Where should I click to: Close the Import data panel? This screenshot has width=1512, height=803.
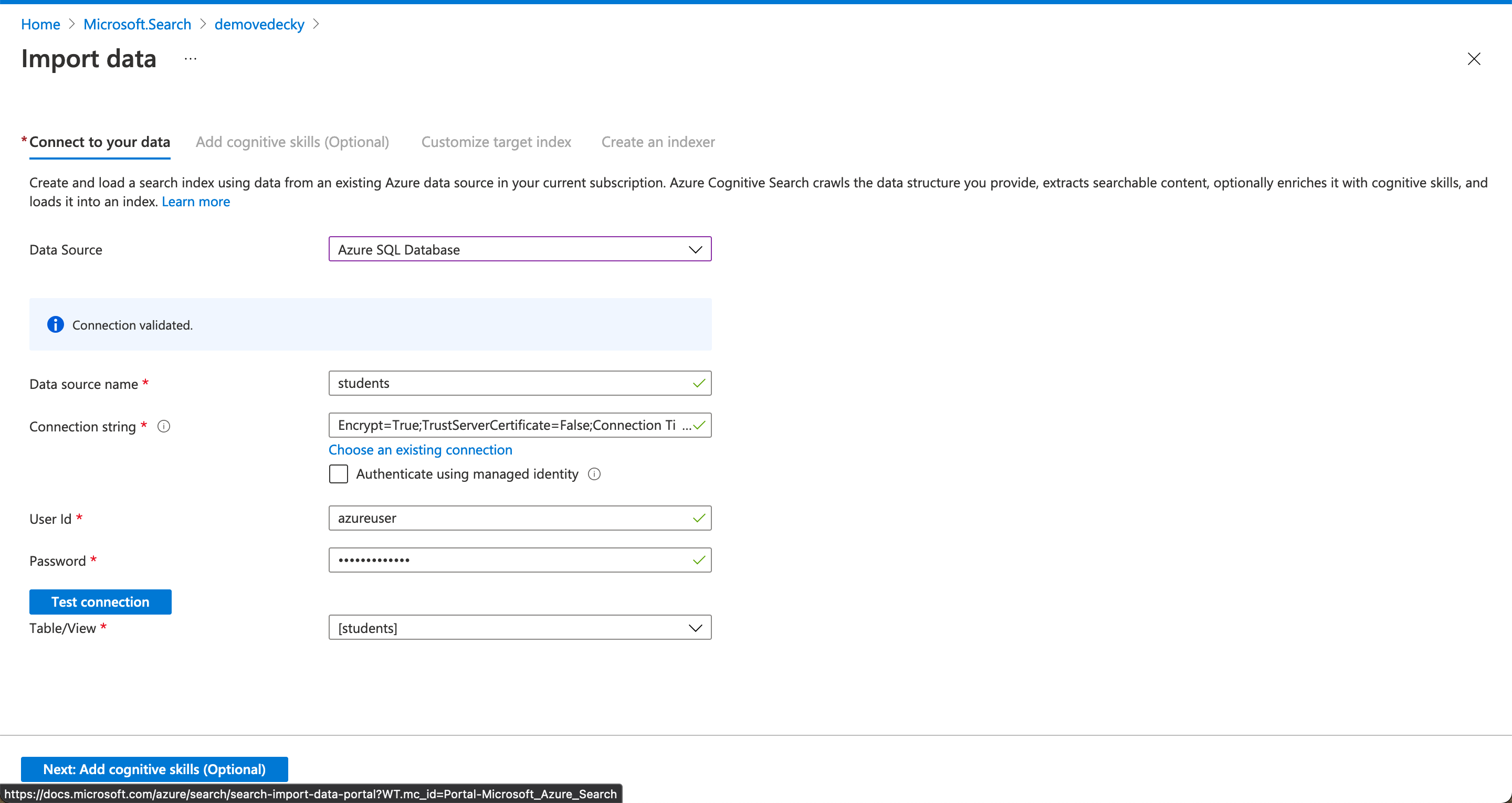click(x=1473, y=59)
